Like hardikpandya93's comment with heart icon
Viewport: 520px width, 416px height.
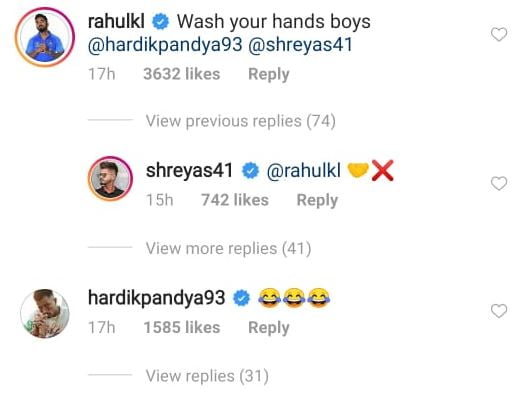(x=499, y=311)
